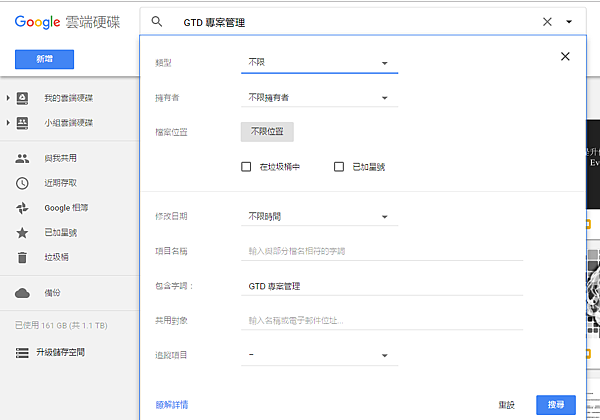Check the 已加星號 checkbox in search filters
The height and width of the screenshot is (420, 600).
pyautogui.click(x=339, y=167)
